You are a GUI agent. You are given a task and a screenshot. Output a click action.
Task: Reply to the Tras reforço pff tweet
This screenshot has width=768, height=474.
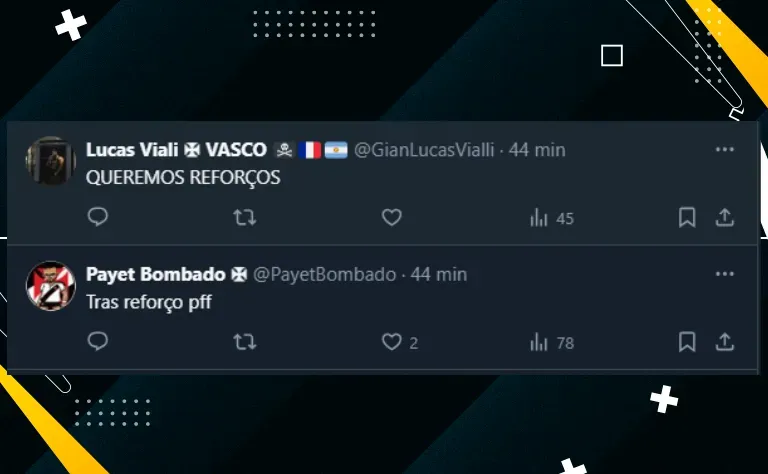97,341
